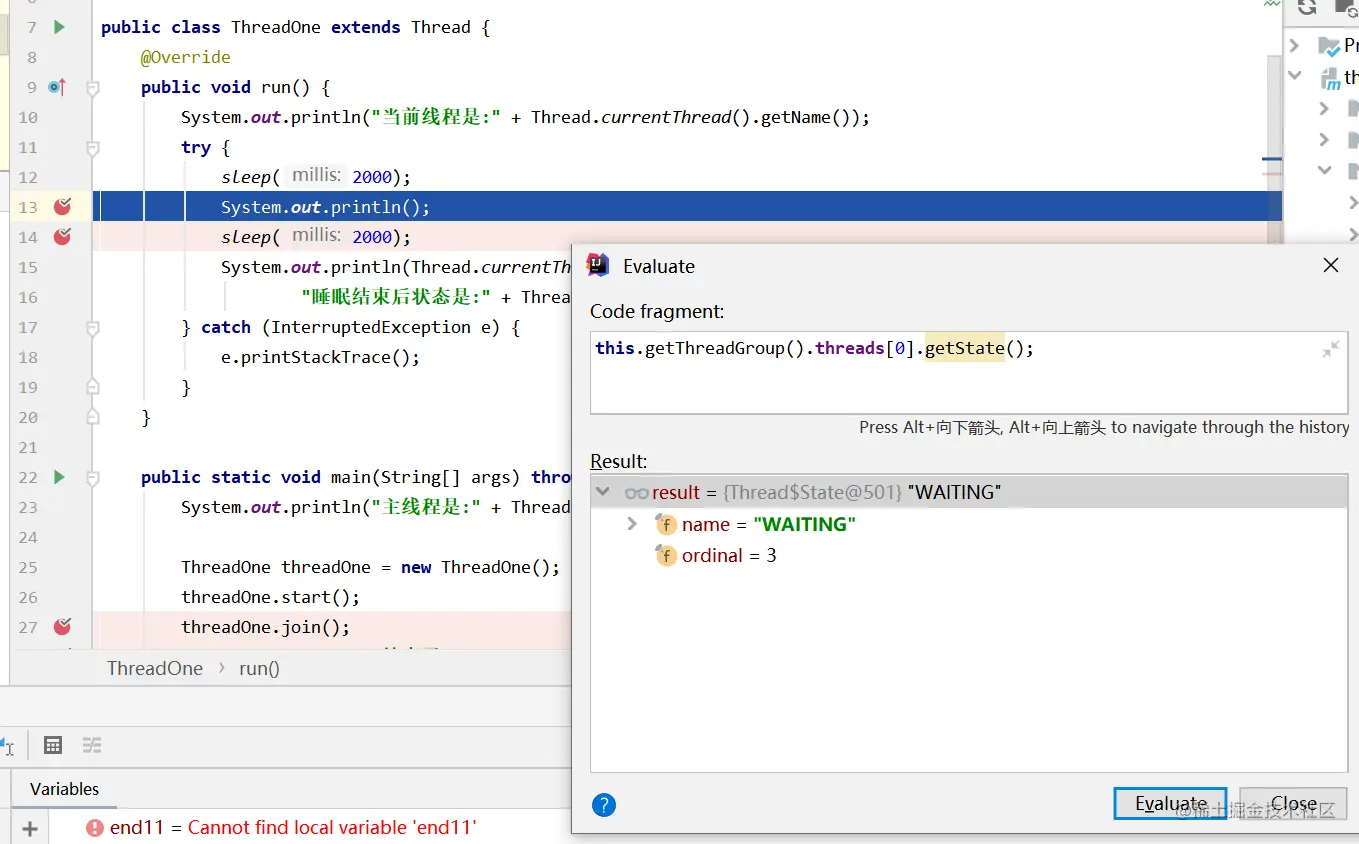Click the @Override annotation on line 8

click(x=186, y=57)
